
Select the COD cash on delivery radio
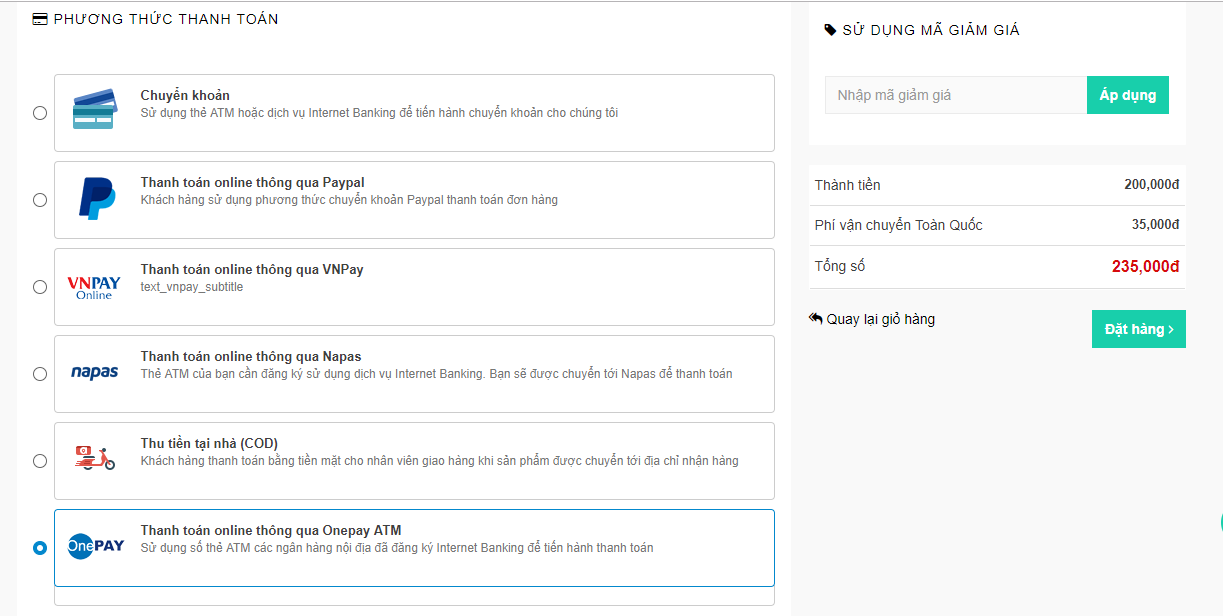pos(40,461)
